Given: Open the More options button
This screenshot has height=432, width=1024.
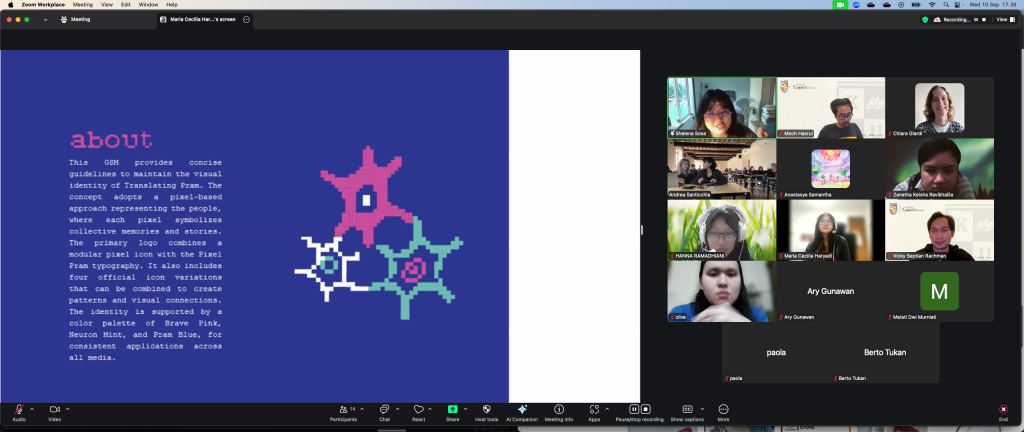Looking at the screenshot, I should pos(723,410).
